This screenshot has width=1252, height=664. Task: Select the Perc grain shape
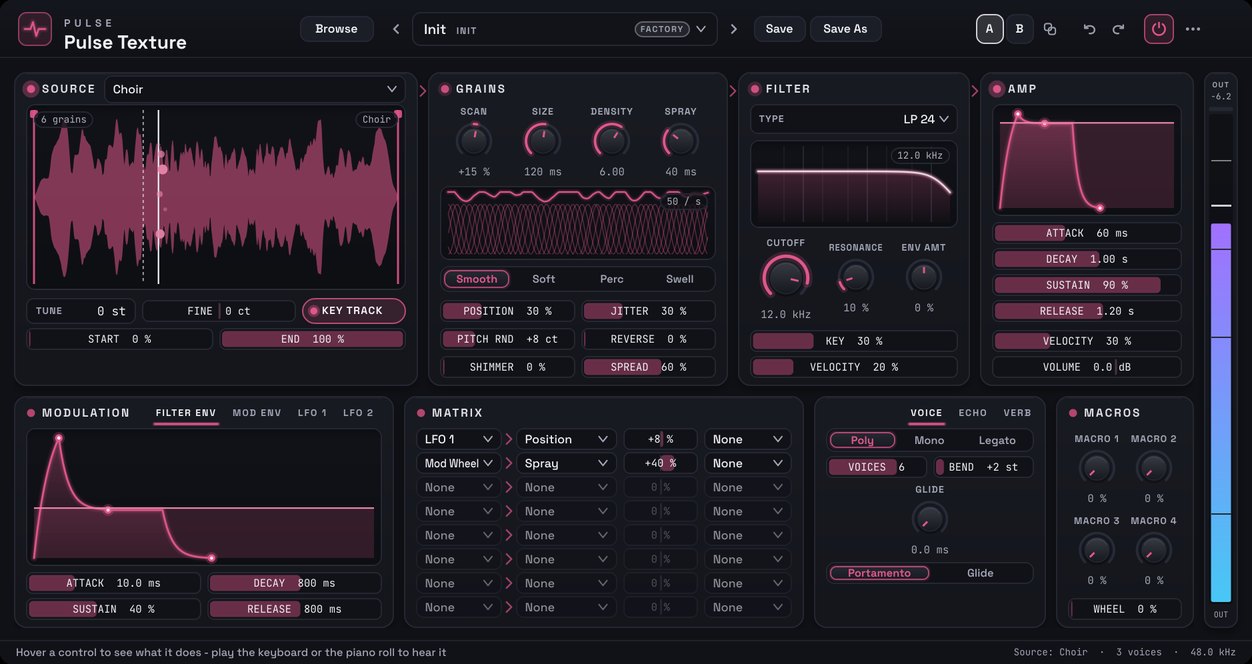(611, 279)
